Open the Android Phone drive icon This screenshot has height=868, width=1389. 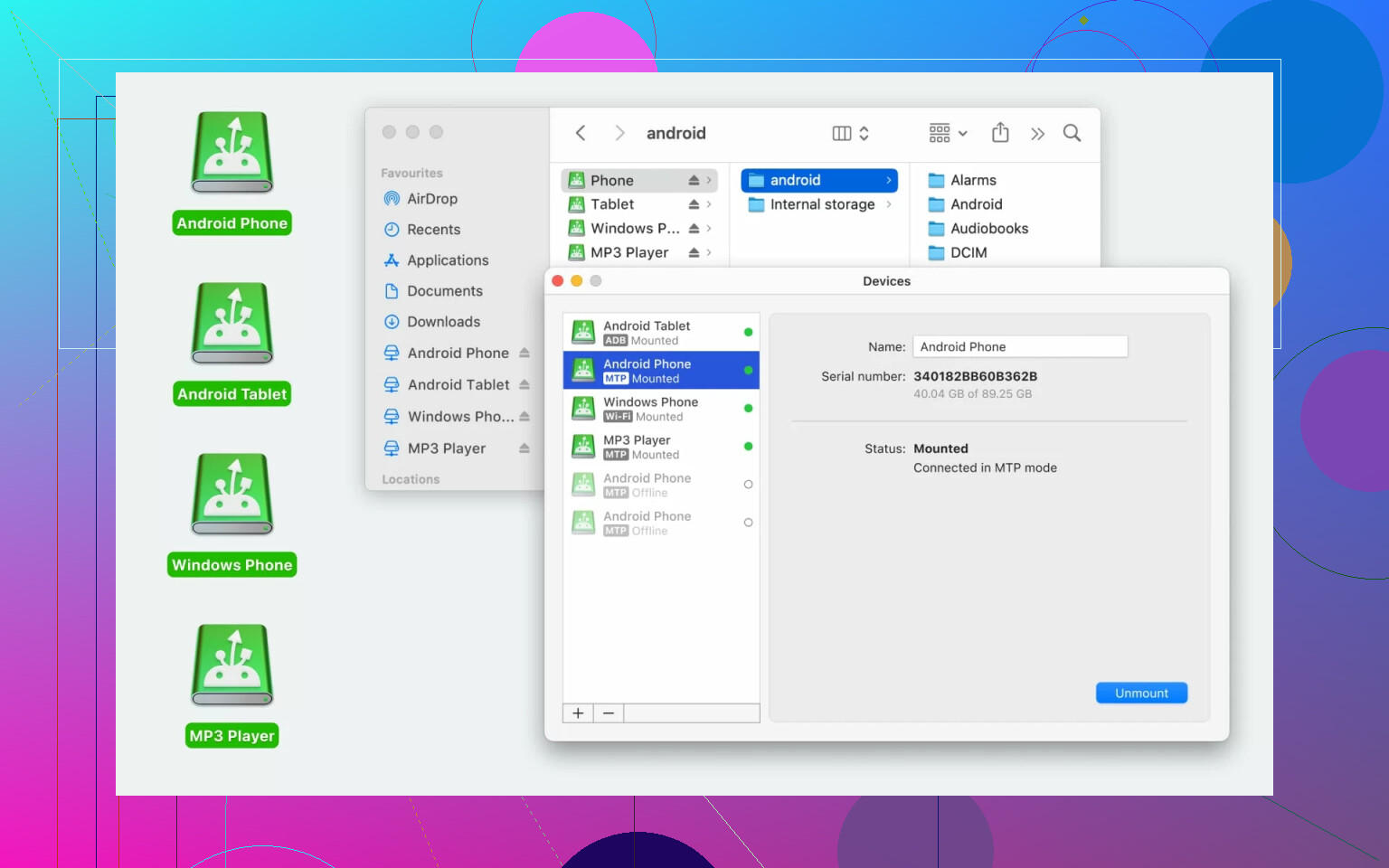pyautogui.click(x=232, y=152)
